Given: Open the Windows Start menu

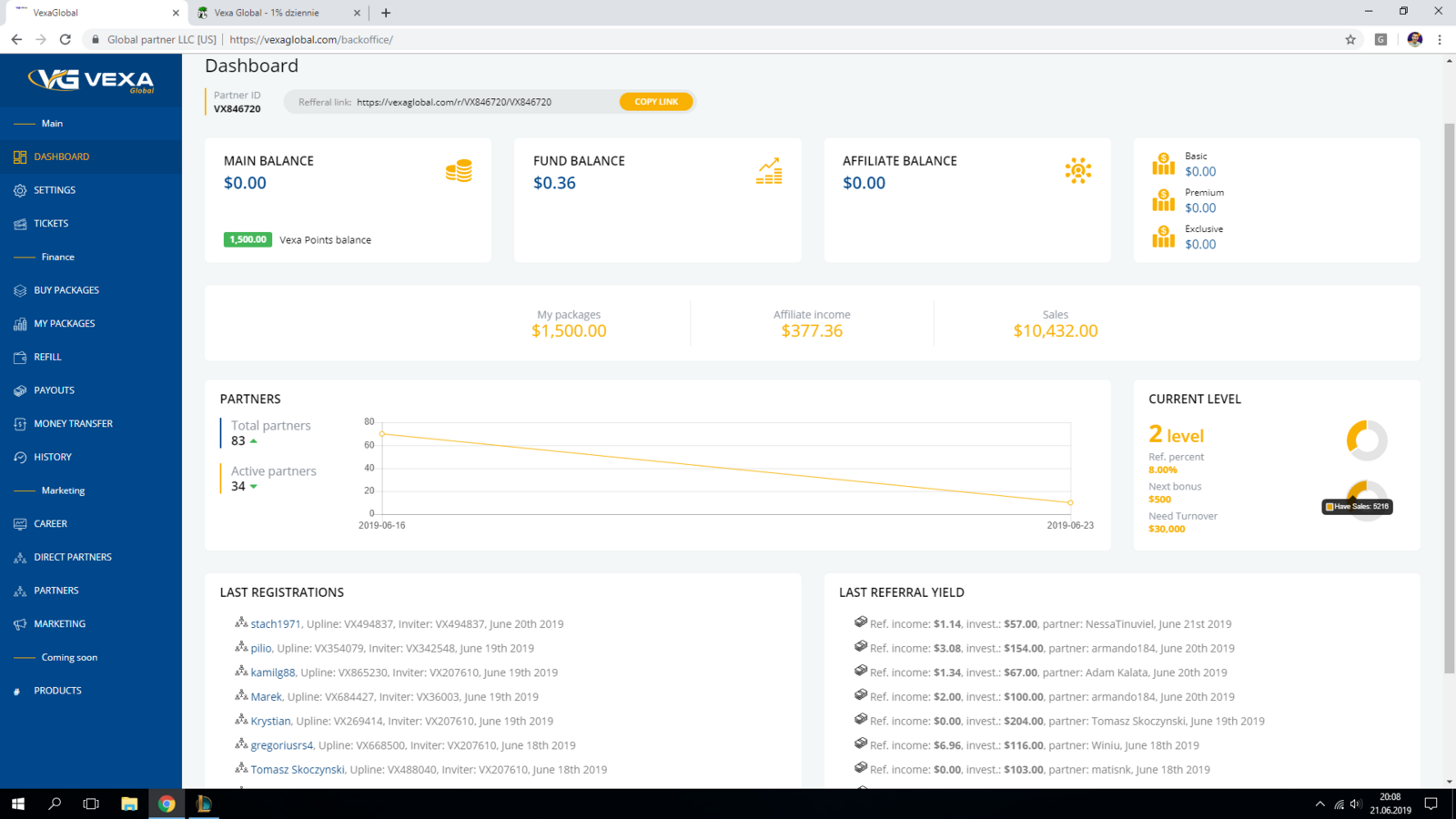Looking at the screenshot, I should (18, 804).
